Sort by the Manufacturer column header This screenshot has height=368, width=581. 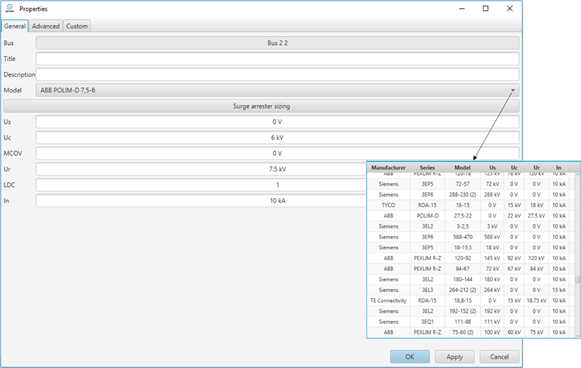pos(388,168)
